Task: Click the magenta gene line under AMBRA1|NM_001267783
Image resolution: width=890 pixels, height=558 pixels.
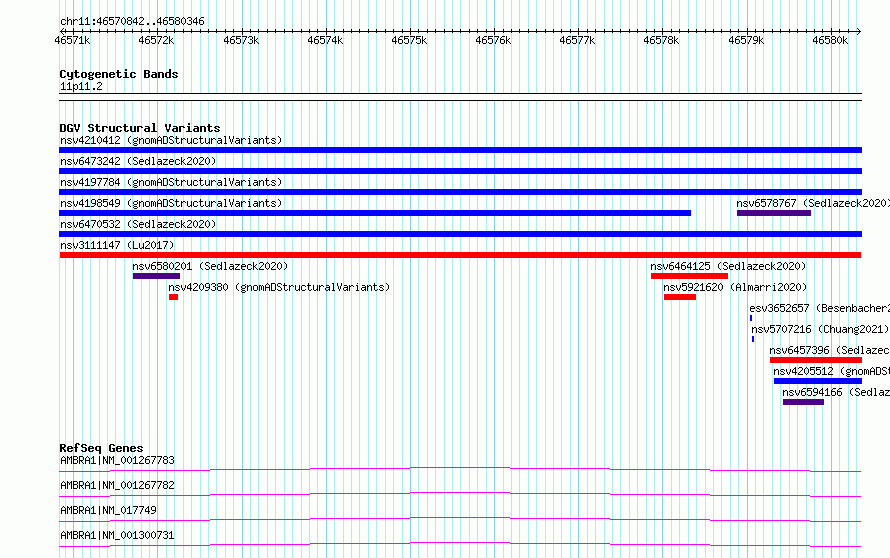Action: [460, 469]
